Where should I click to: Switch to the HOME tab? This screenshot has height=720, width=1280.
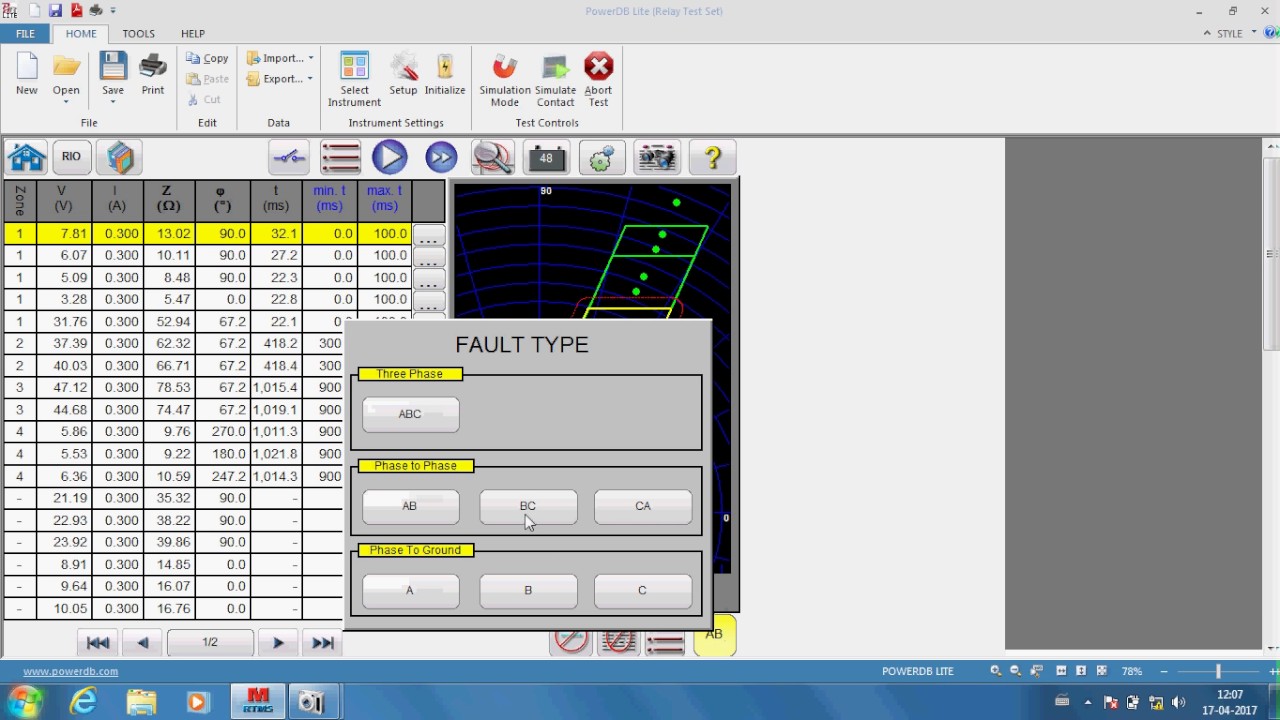tap(81, 33)
